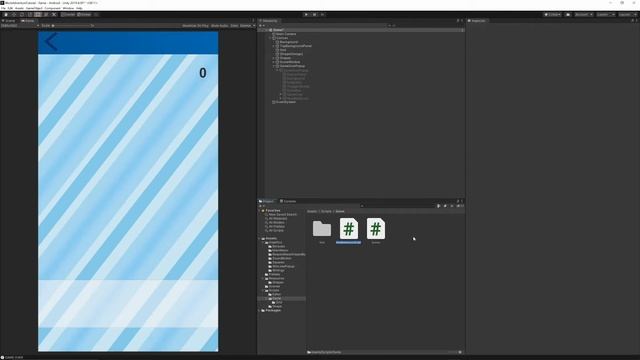Open the Help menu
Viewport: 640px width, 360px height.
(79, 8)
